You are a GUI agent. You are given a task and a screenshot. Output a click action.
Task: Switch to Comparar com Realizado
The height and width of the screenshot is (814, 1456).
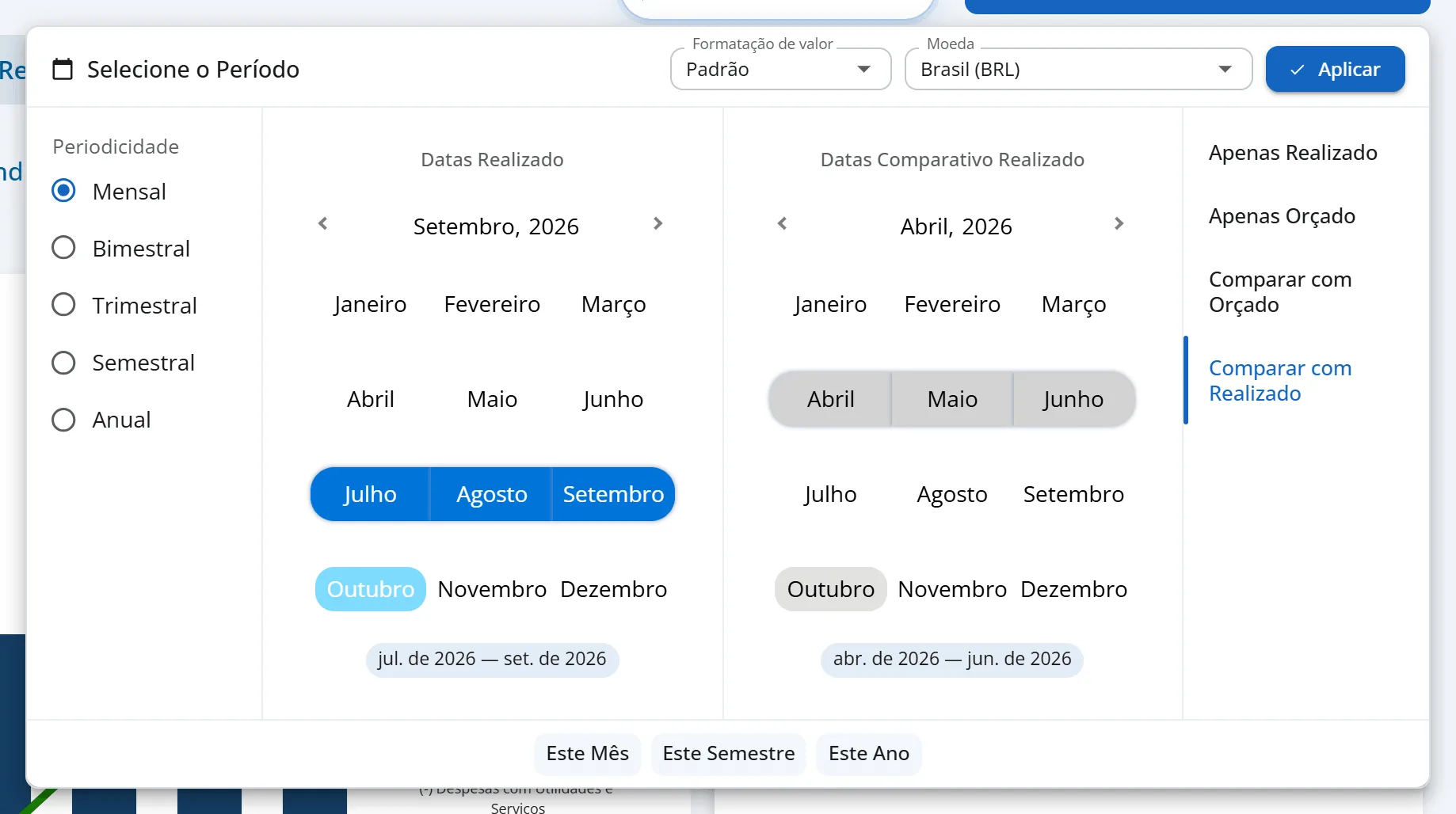[1280, 381]
